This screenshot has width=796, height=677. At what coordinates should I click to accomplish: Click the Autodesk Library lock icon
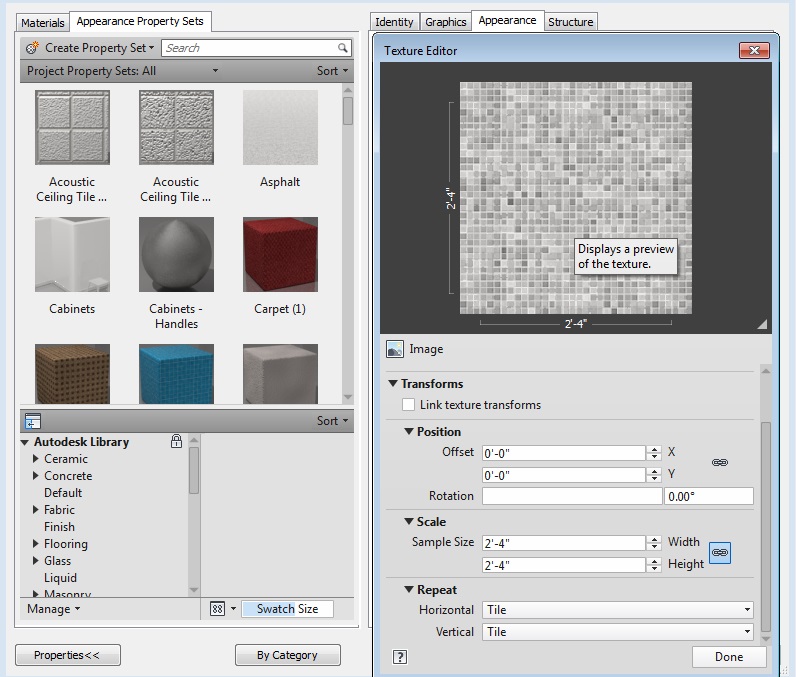tap(177, 441)
